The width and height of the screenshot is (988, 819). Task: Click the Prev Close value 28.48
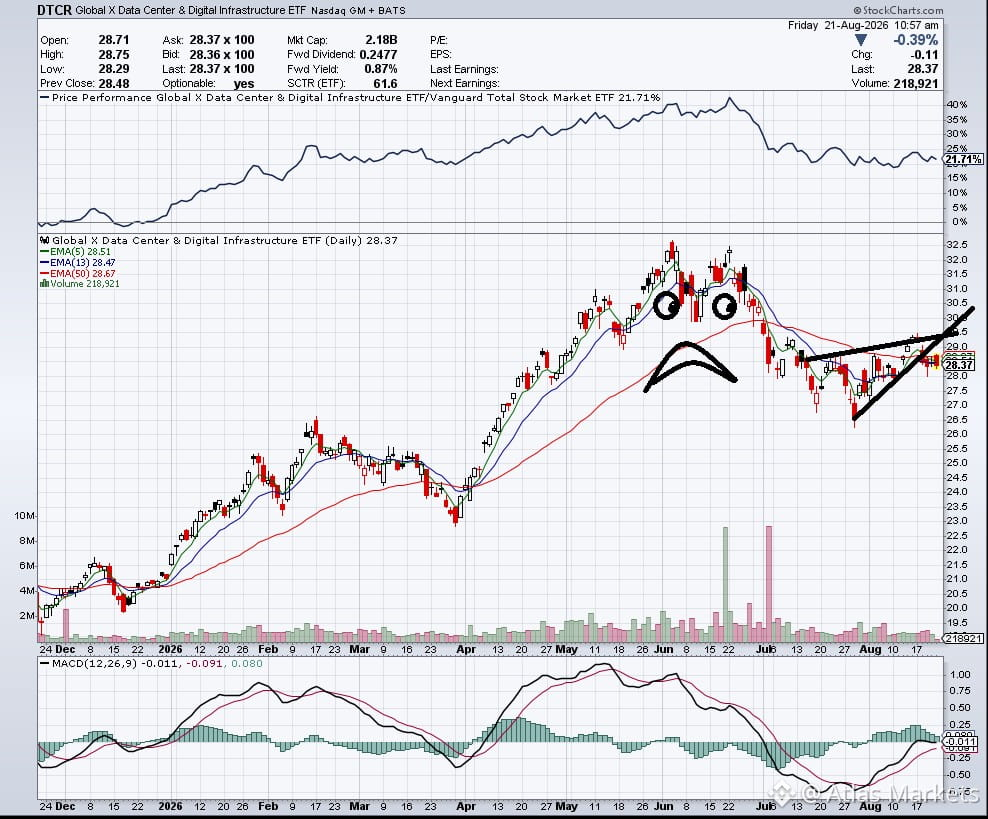coord(113,83)
